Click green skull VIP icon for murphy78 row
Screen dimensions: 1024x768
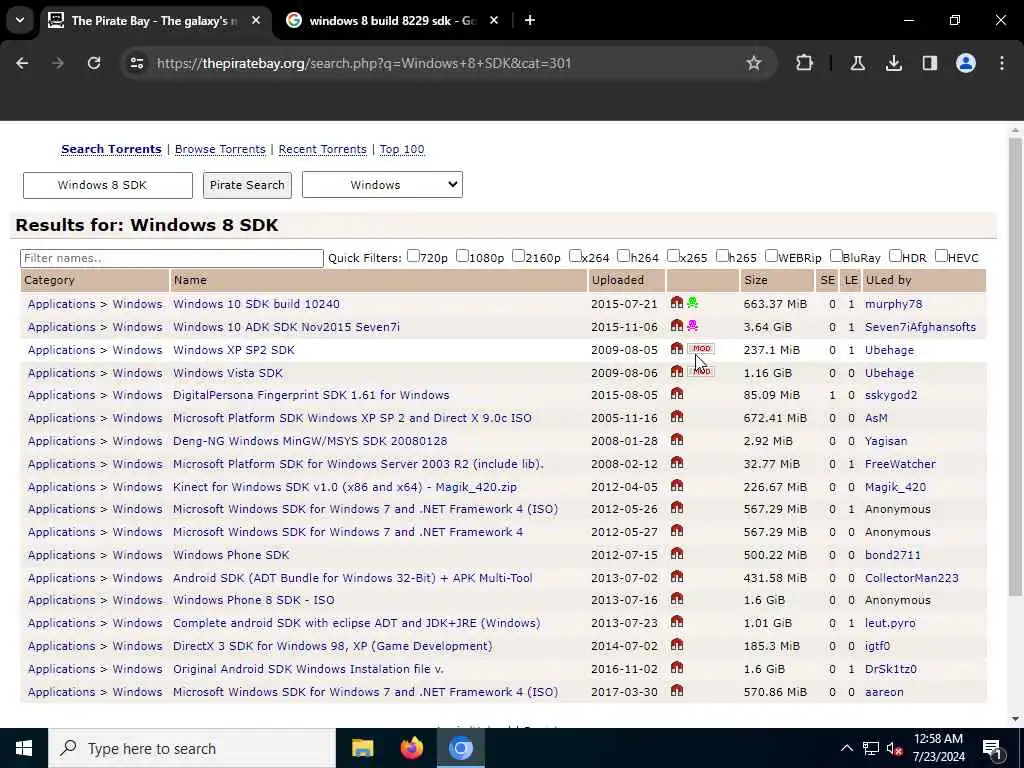tap(692, 303)
